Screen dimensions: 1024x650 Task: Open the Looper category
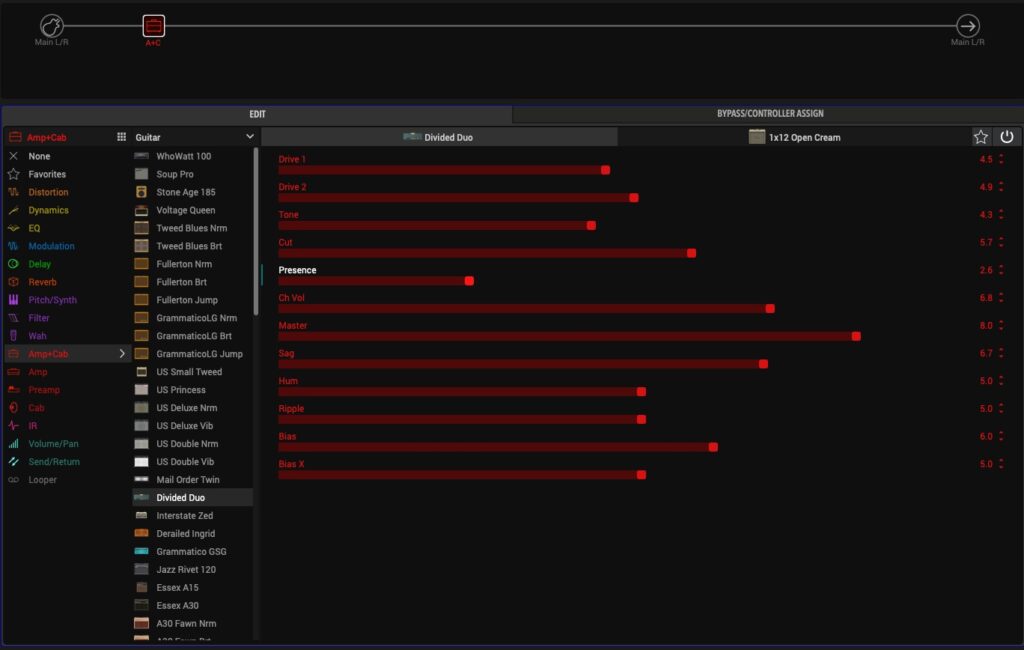click(x=42, y=480)
